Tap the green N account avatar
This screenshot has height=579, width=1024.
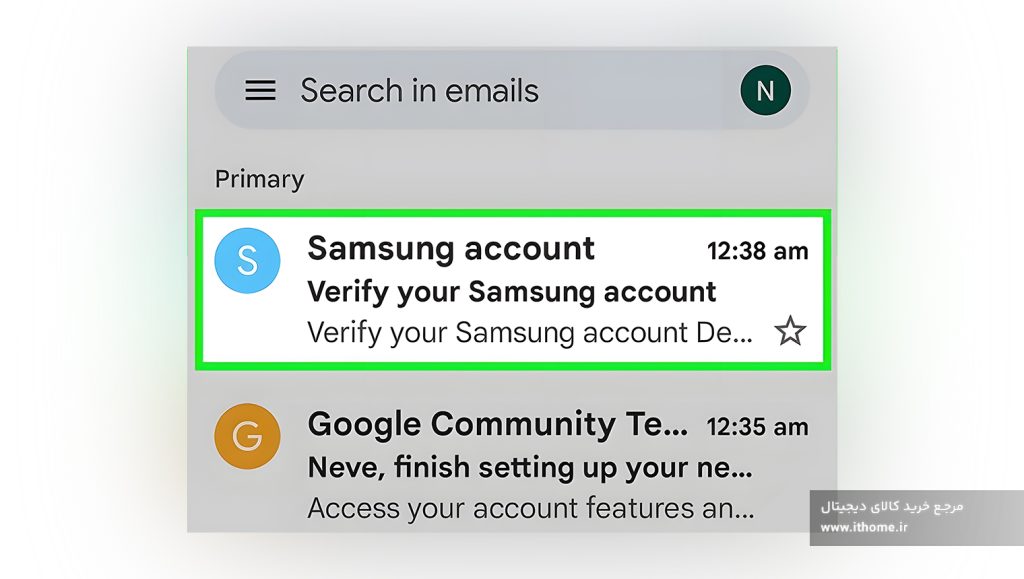coord(765,90)
